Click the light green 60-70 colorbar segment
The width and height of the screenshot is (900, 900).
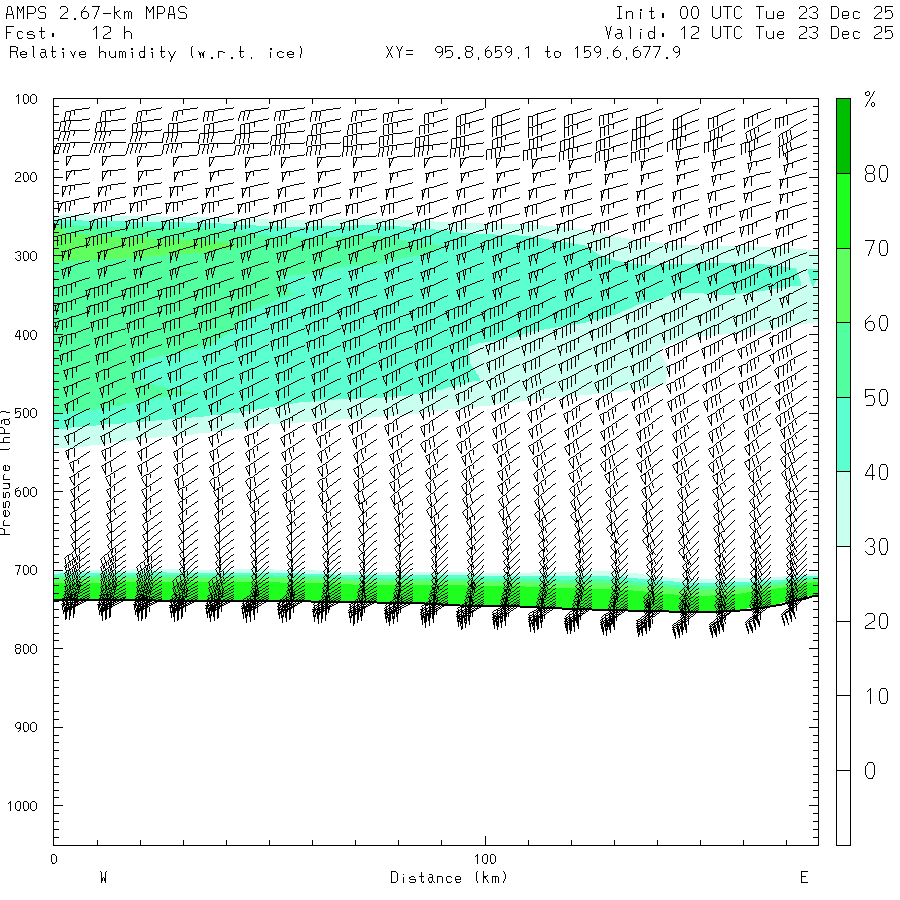(843, 285)
